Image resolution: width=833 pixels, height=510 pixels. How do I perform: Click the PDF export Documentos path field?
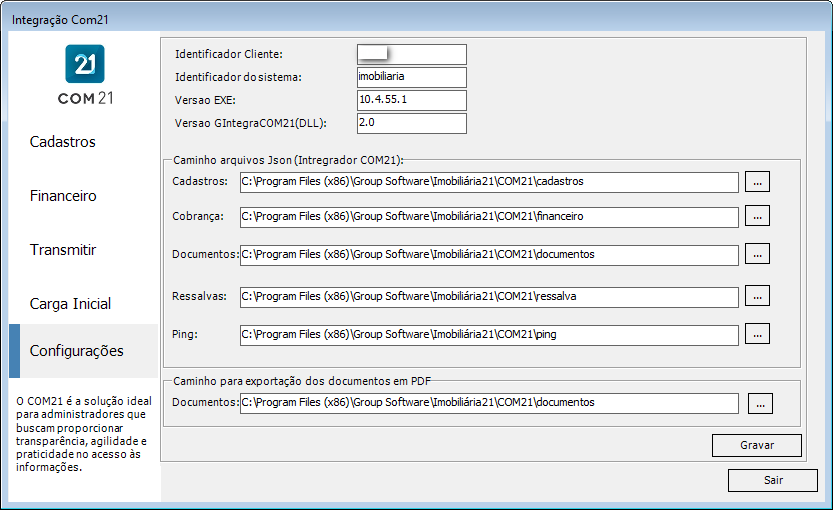pos(489,403)
